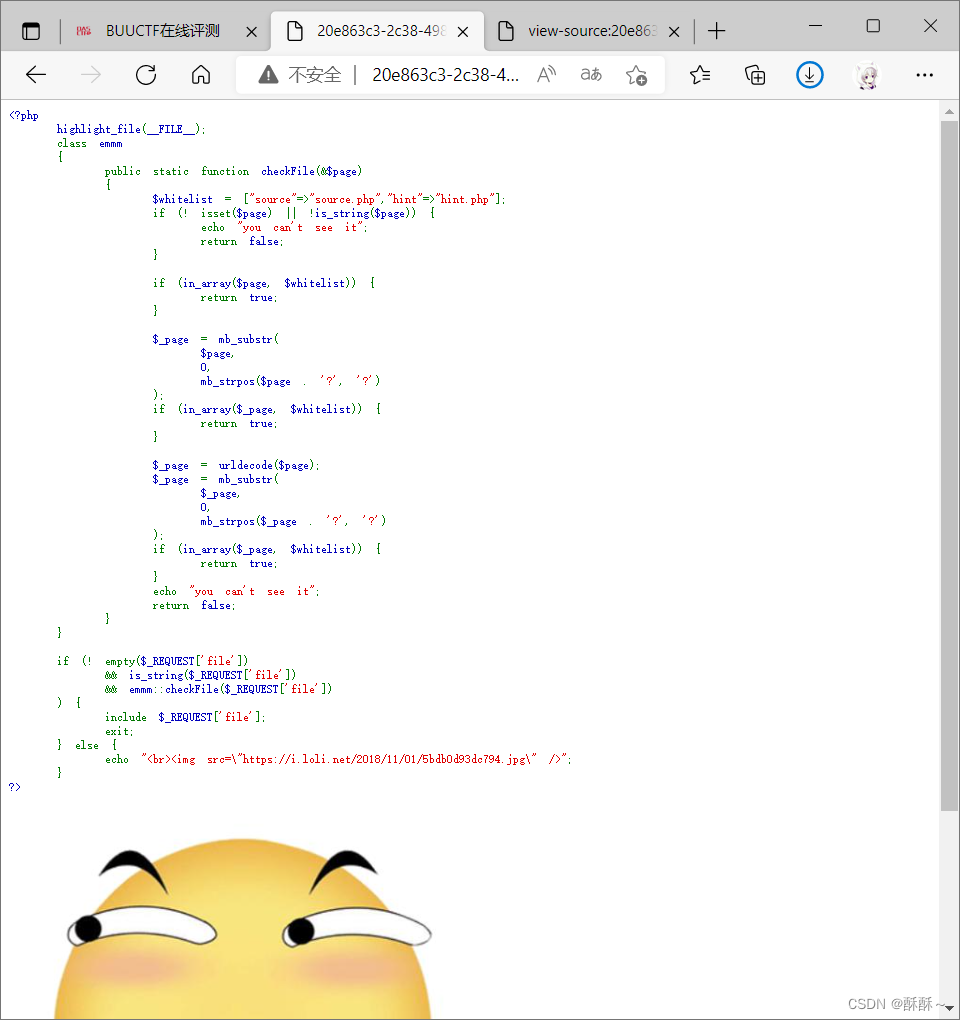Screen dimensions: 960x1020
Task: Open the Collections panel
Action: click(x=754, y=75)
